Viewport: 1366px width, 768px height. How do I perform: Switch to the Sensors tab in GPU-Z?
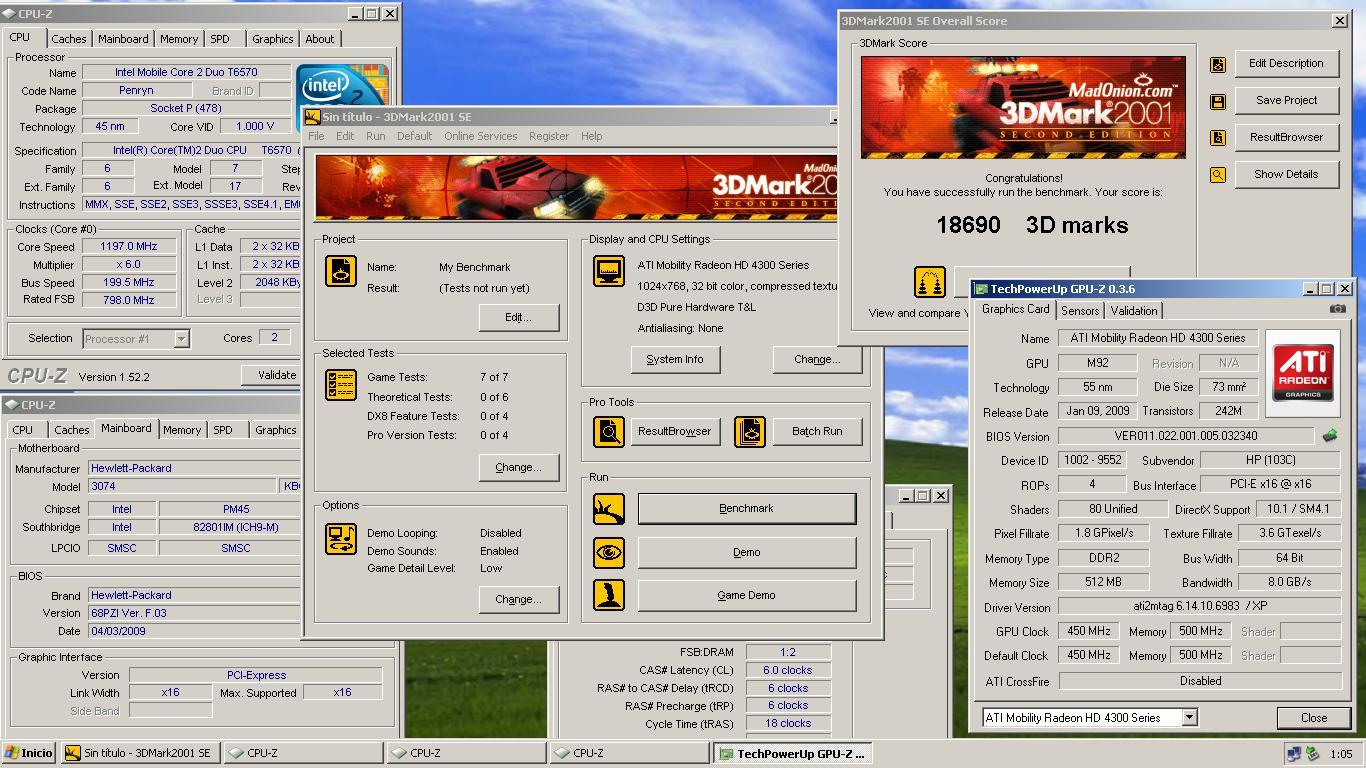point(1080,311)
